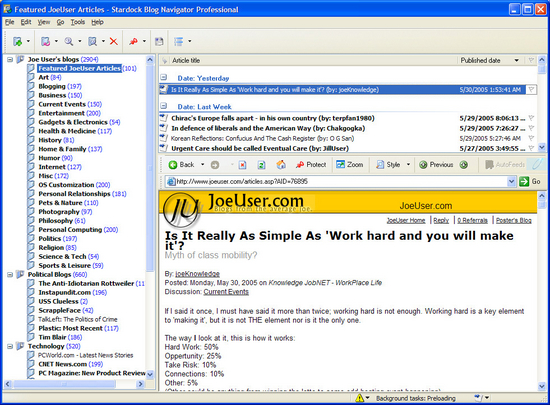
Task: Click the filter icon in the article list header
Action: click(531, 60)
